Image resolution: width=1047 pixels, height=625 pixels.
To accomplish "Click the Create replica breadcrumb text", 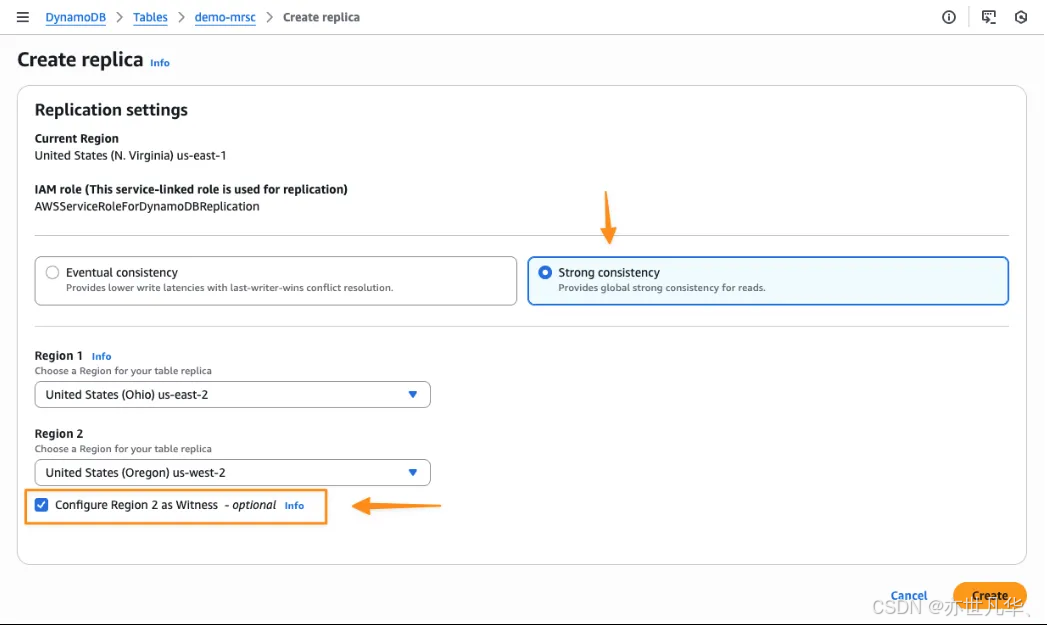I will pyautogui.click(x=321, y=17).
